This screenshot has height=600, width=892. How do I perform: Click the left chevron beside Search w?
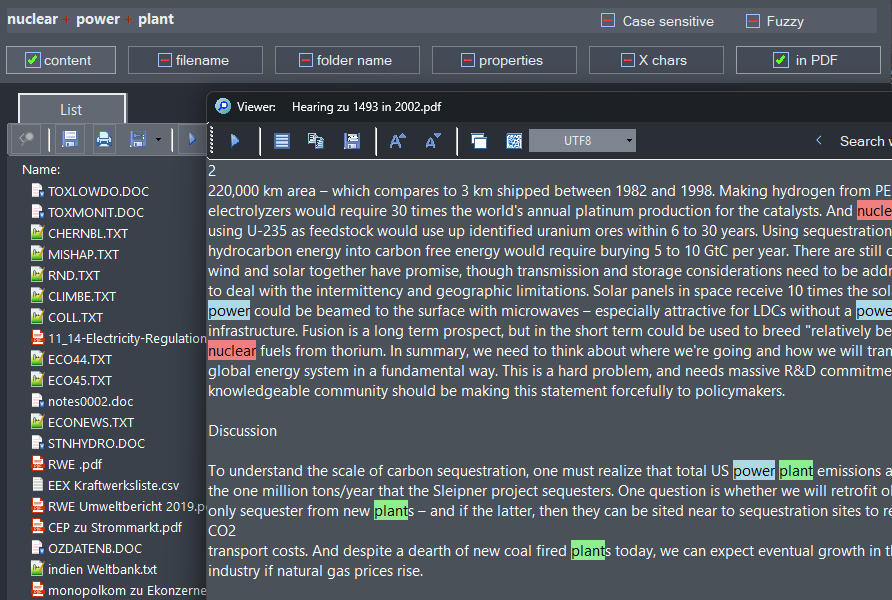818,140
